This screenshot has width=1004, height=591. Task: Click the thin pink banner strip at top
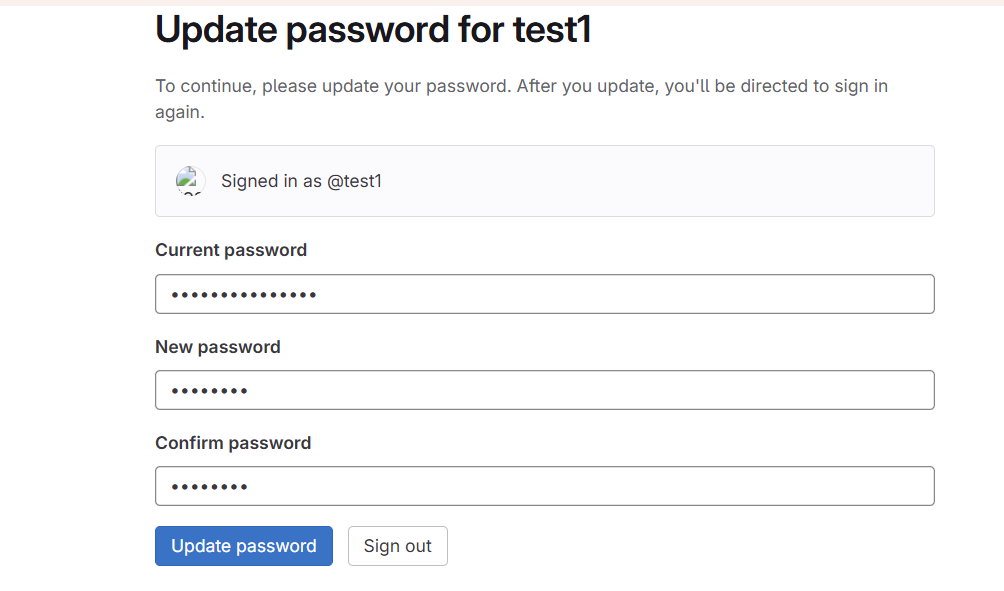tap(502, 3)
